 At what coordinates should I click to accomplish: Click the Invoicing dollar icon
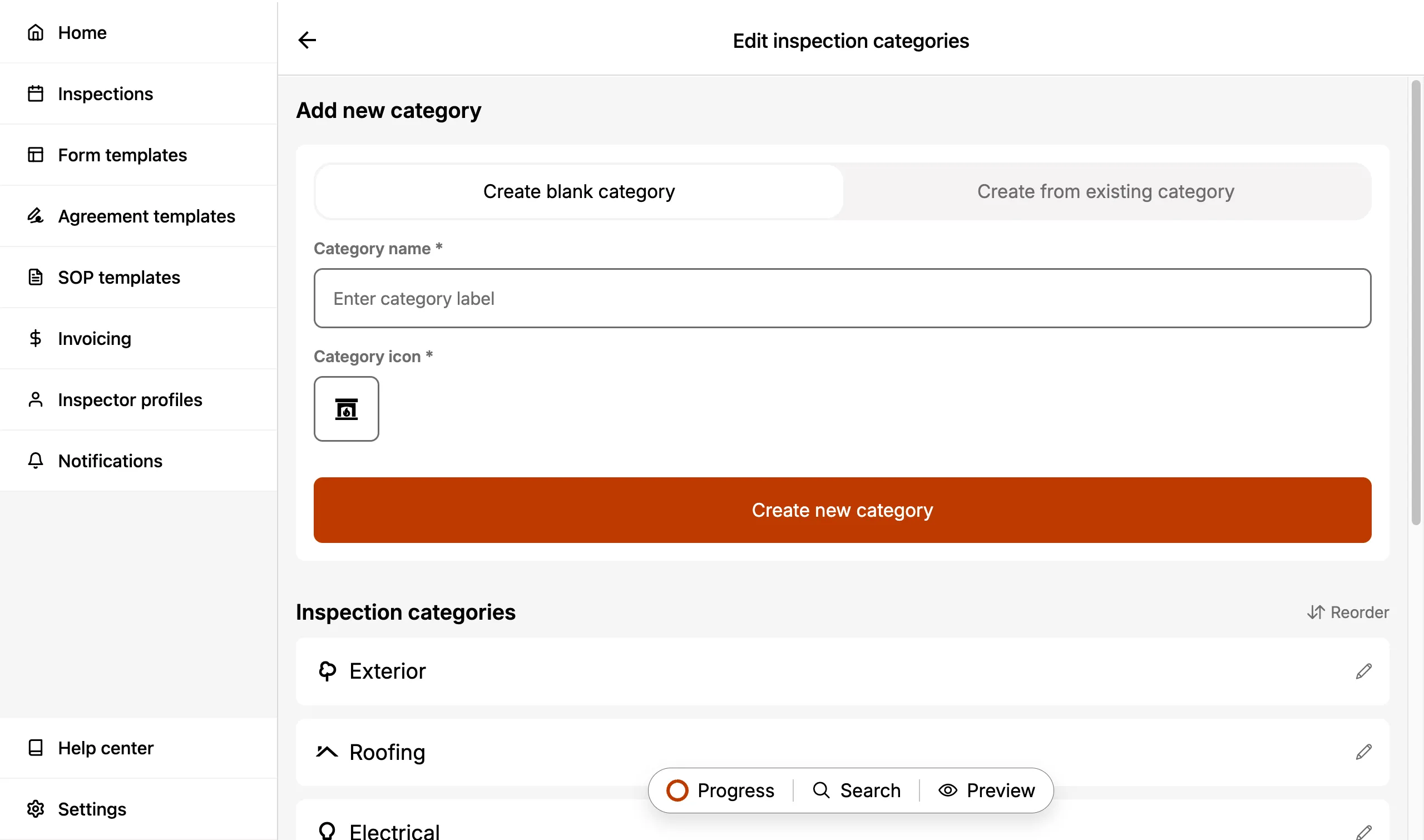pos(36,338)
